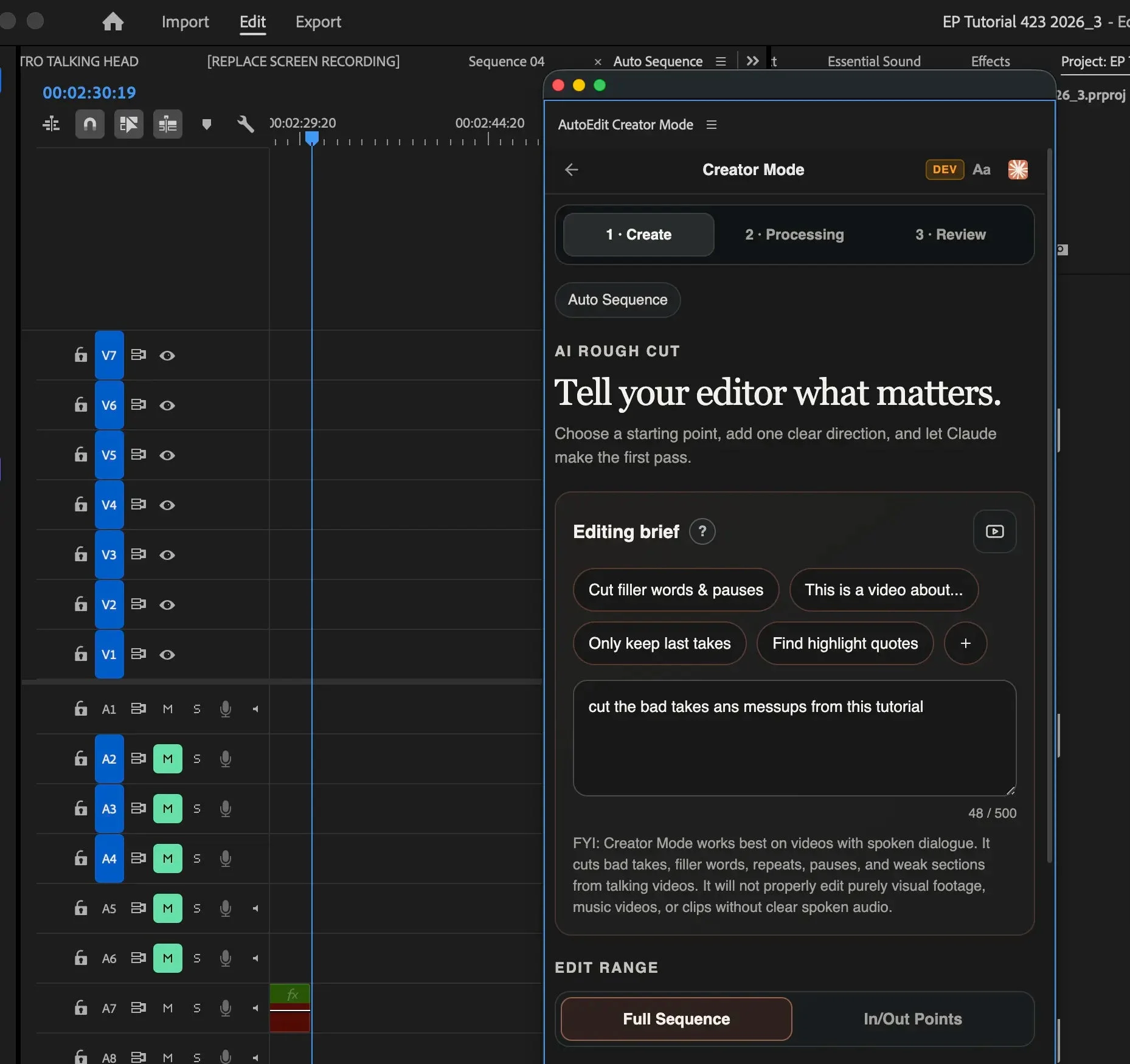Toggle visibility of track V1
1130x1064 pixels.
(167, 655)
